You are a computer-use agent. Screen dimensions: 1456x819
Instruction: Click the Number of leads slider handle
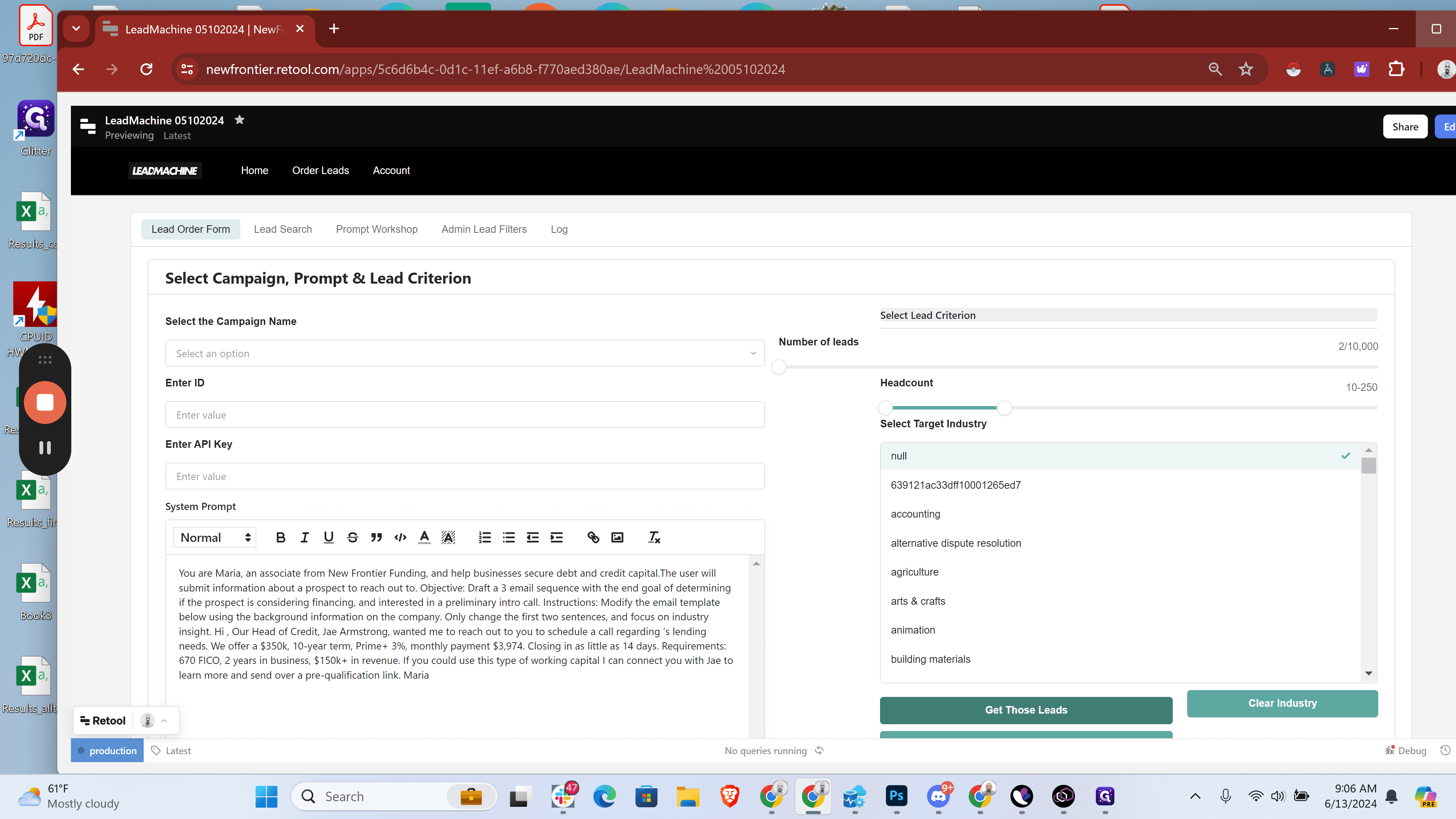(779, 367)
